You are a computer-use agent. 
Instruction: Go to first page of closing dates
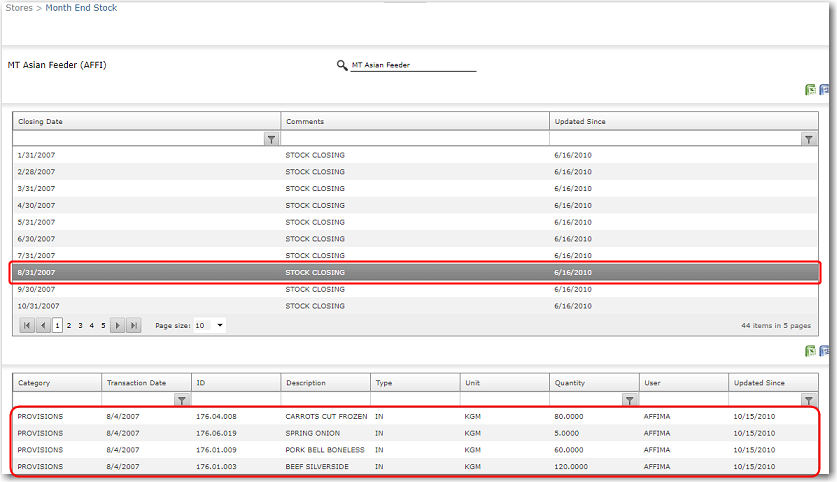27,325
